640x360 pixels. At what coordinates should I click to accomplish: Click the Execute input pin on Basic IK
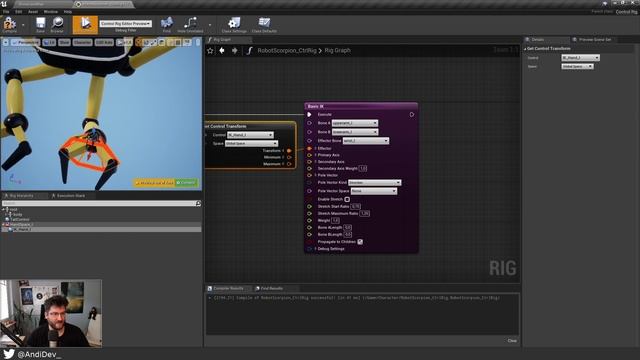click(309, 115)
